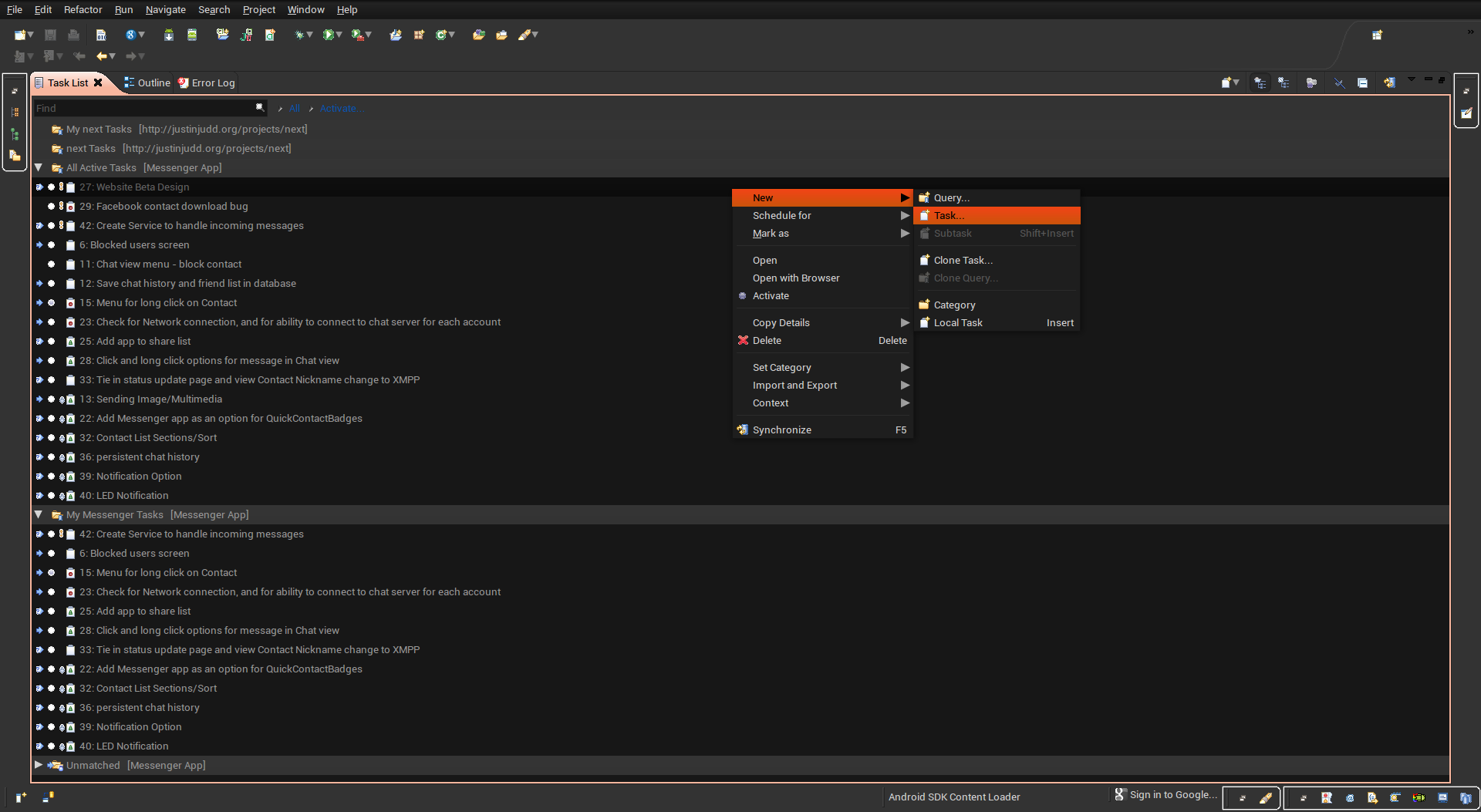
Task: Click the Synchronize Changed repository icon
Action: point(1388,83)
